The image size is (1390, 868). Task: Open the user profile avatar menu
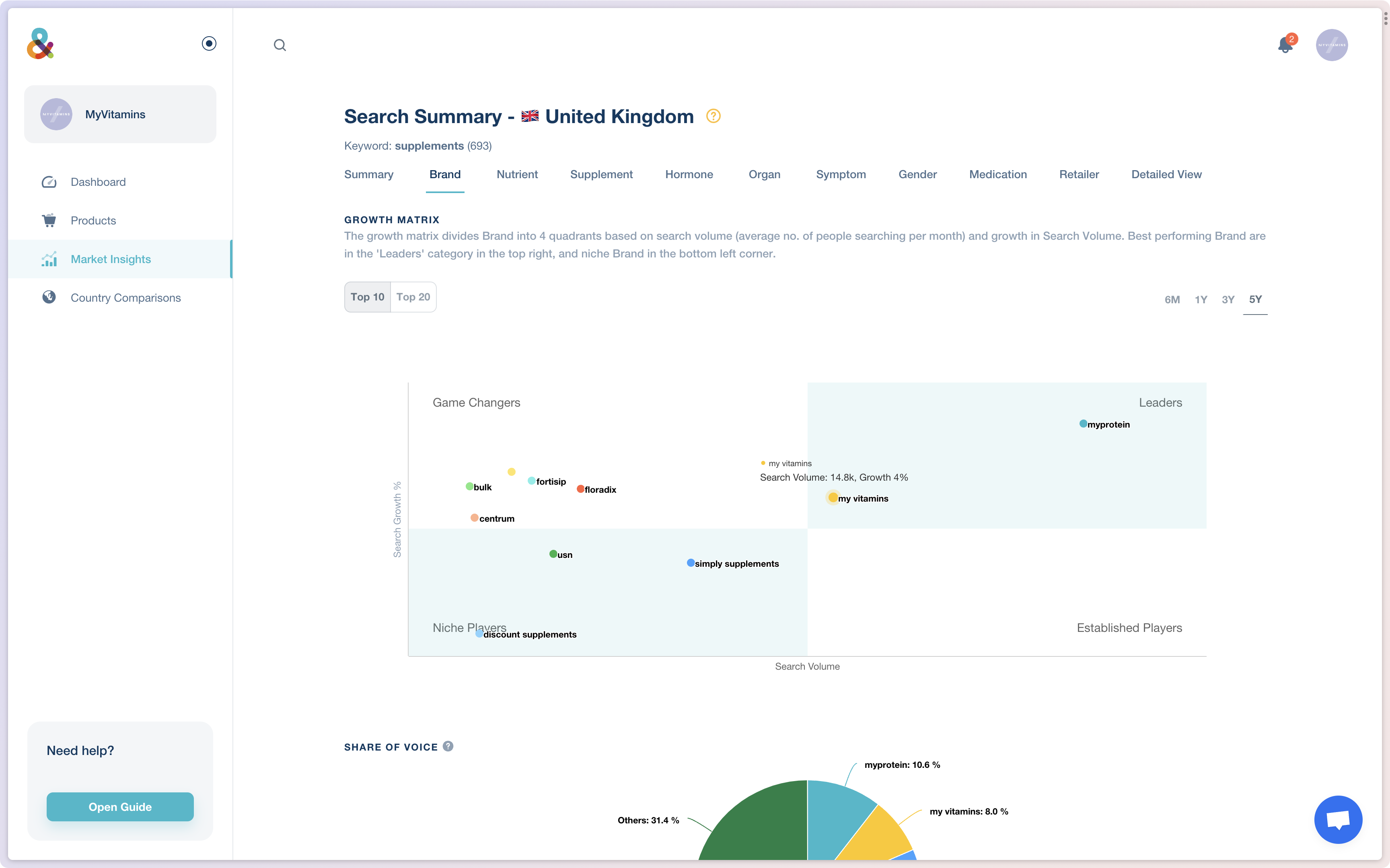tap(1331, 45)
